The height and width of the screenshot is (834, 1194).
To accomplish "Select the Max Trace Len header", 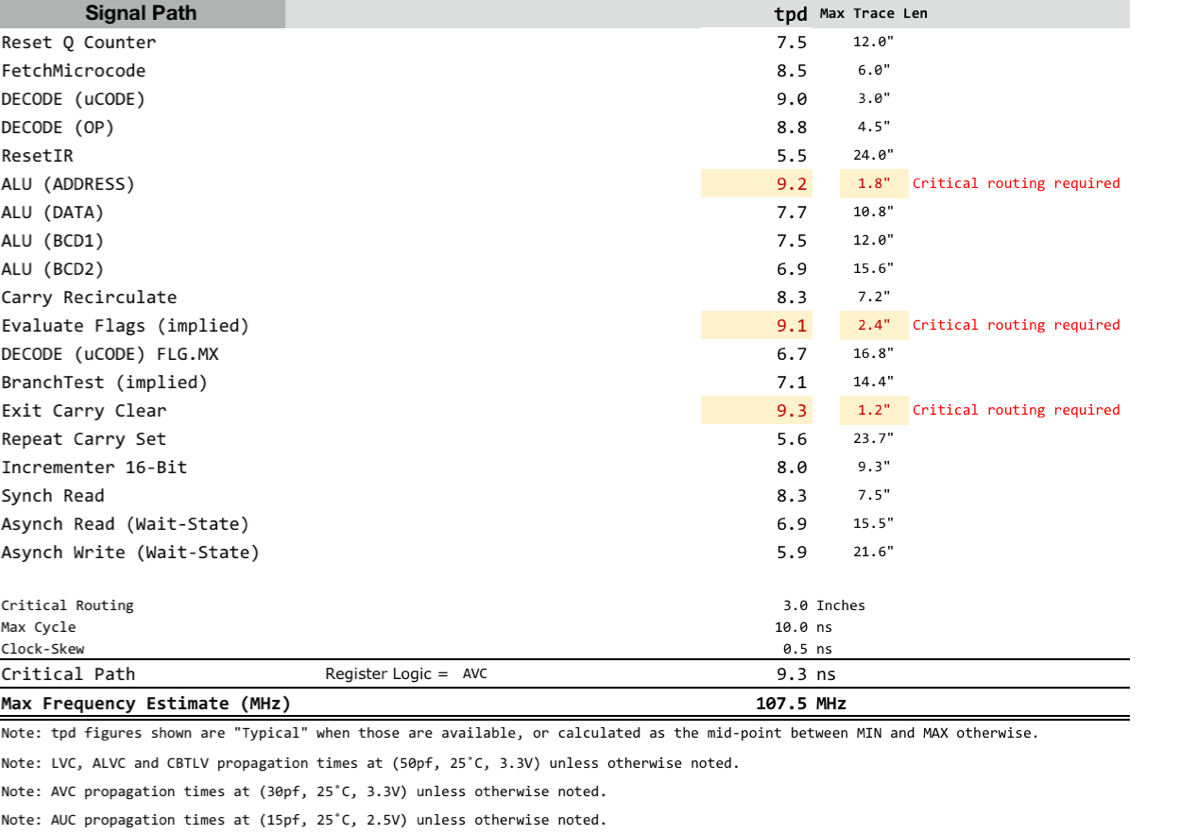I will coord(873,14).
